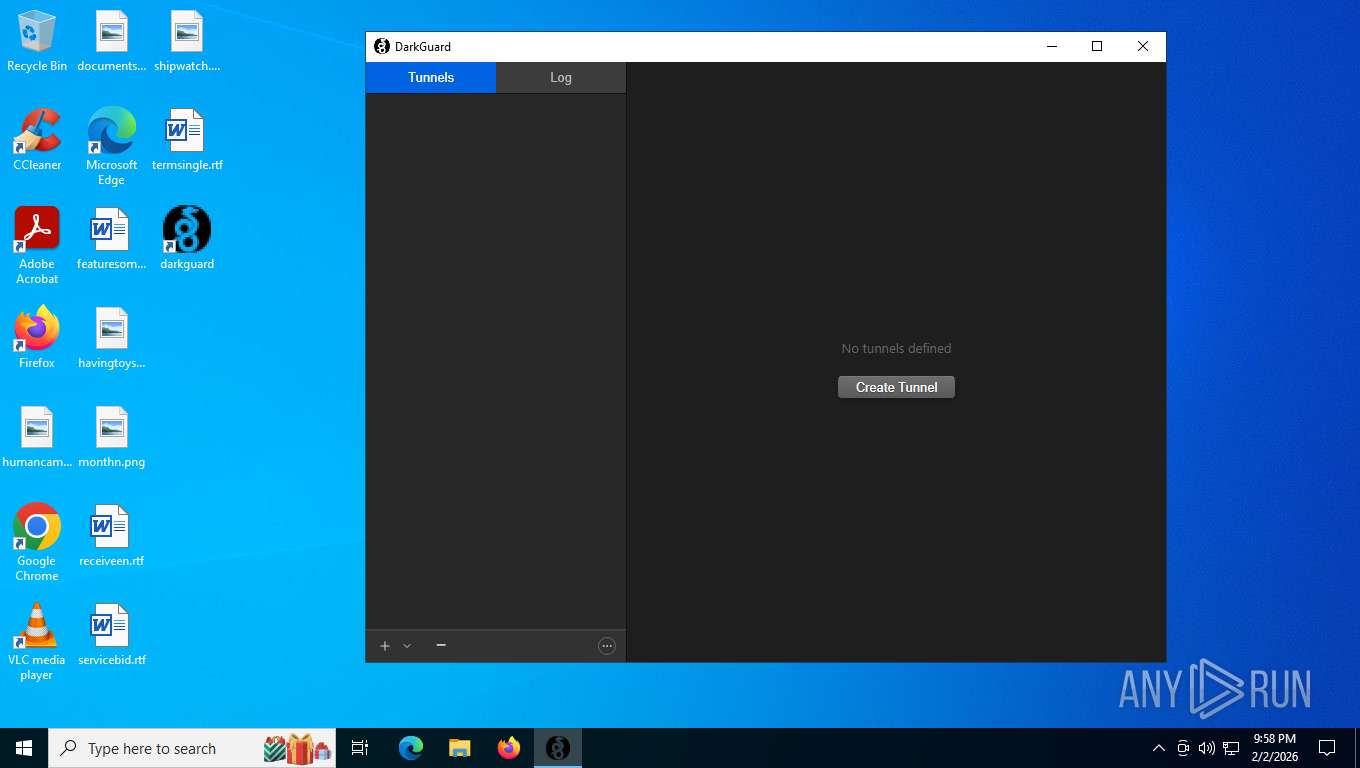Select the monthn.png image file
The height and width of the screenshot is (768, 1360).
click(x=111, y=437)
